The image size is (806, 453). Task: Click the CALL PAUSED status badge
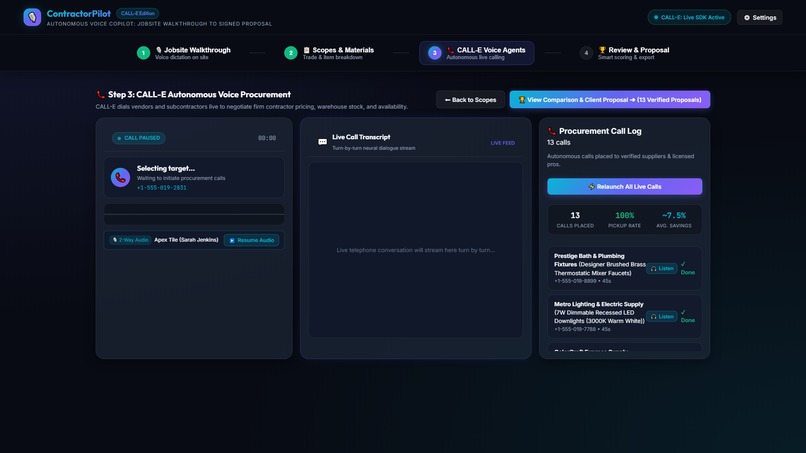coord(139,138)
